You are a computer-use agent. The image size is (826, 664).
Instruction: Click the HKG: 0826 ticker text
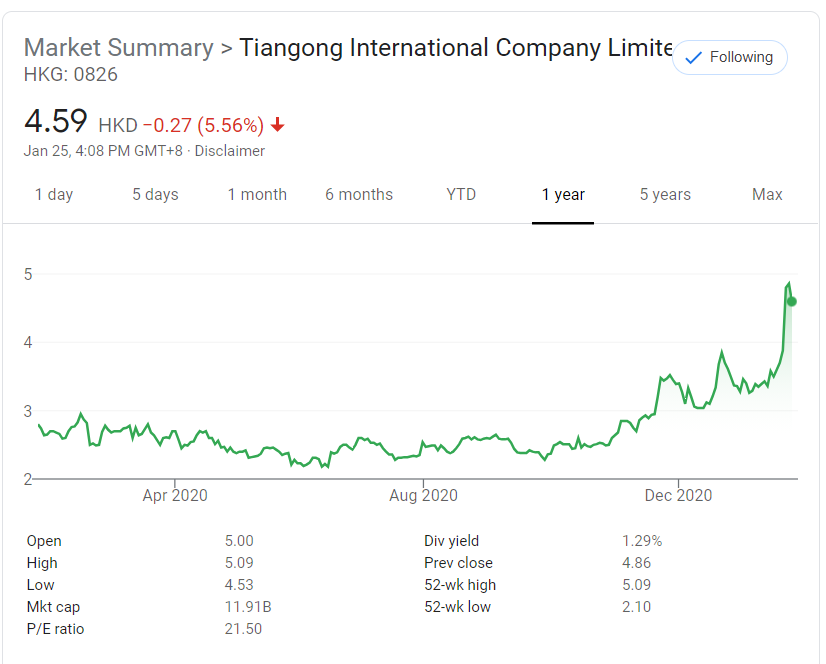(x=71, y=75)
